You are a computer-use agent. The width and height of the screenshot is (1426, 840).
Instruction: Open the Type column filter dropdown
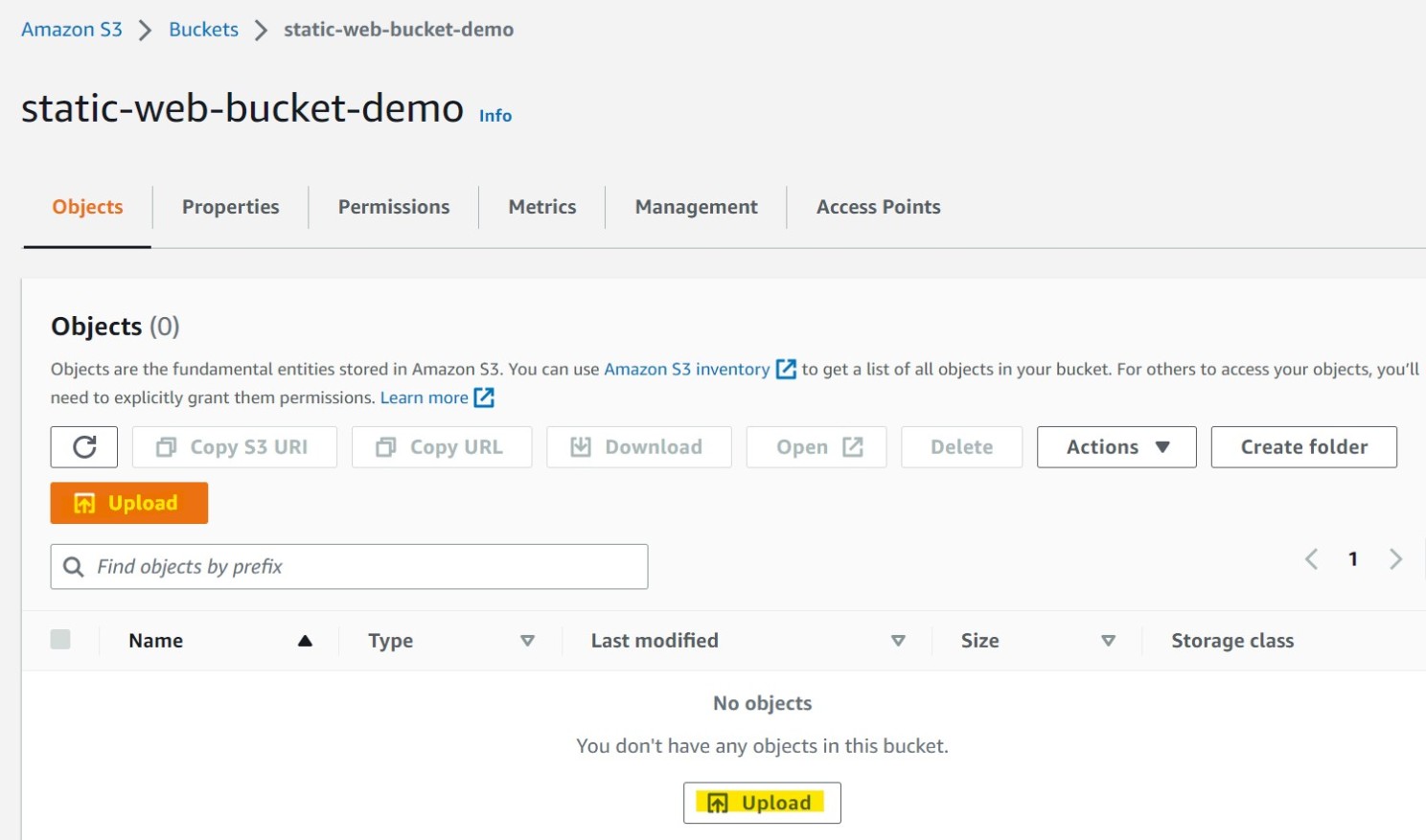[528, 642]
